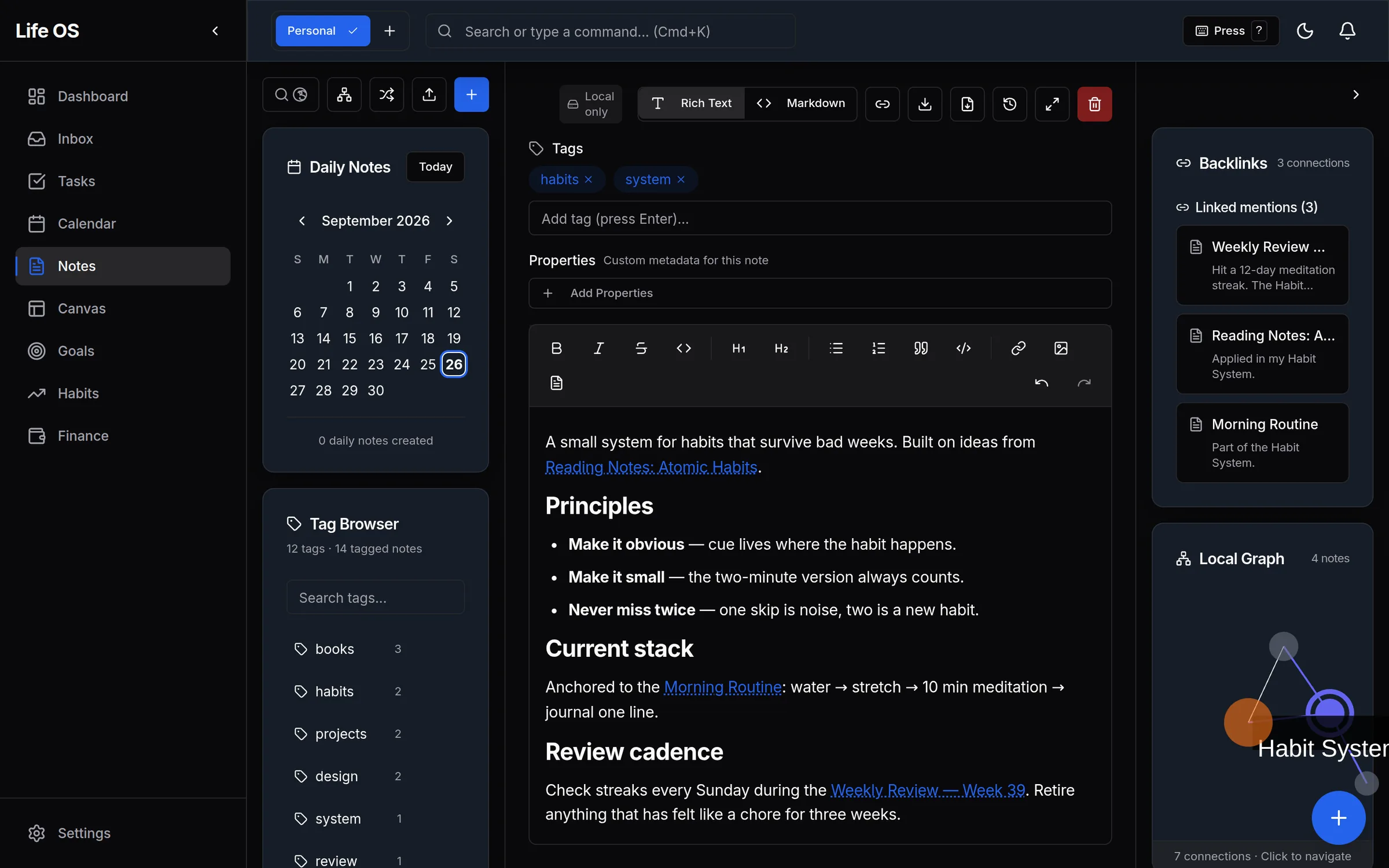Apply italic formatting in editor
Viewport: 1389px width, 868px height.
tap(598, 348)
